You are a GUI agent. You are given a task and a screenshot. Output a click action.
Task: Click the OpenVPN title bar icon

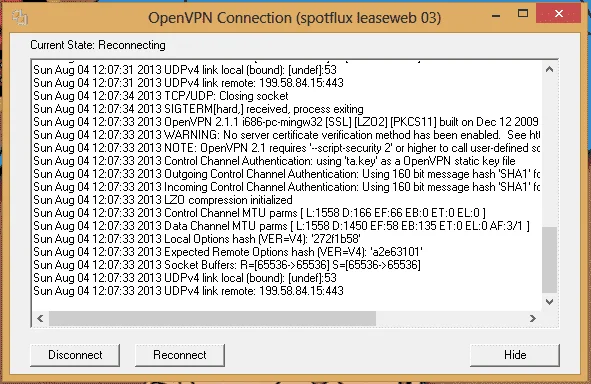pos(20,17)
